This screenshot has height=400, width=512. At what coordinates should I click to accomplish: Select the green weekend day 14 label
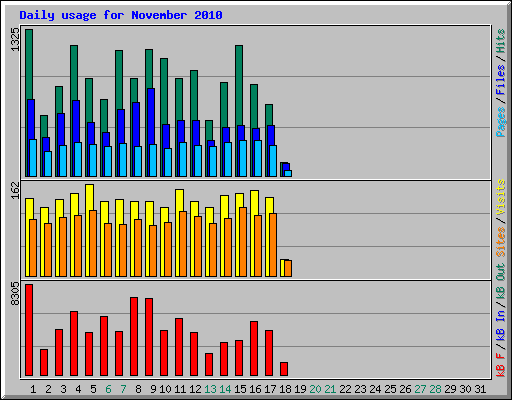(225, 389)
